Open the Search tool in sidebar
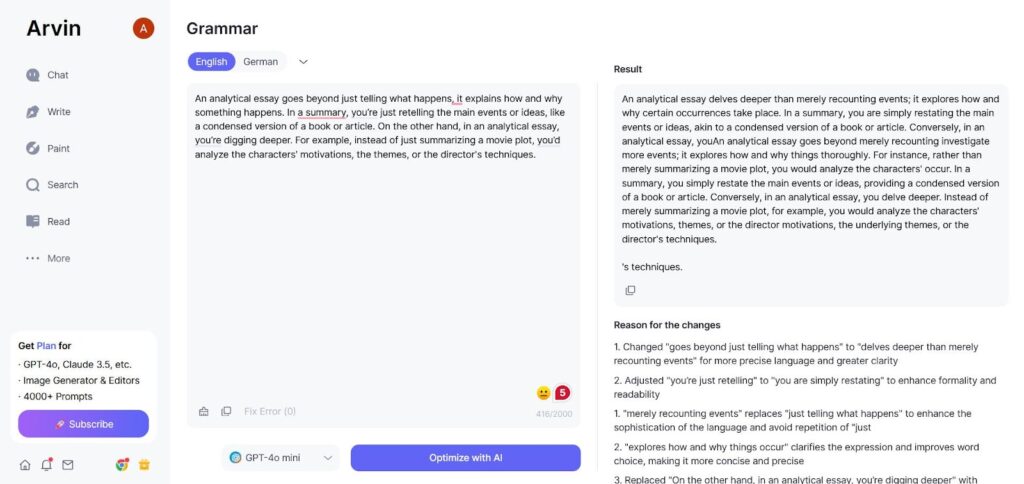The width and height of the screenshot is (1024, 484). 52,185
